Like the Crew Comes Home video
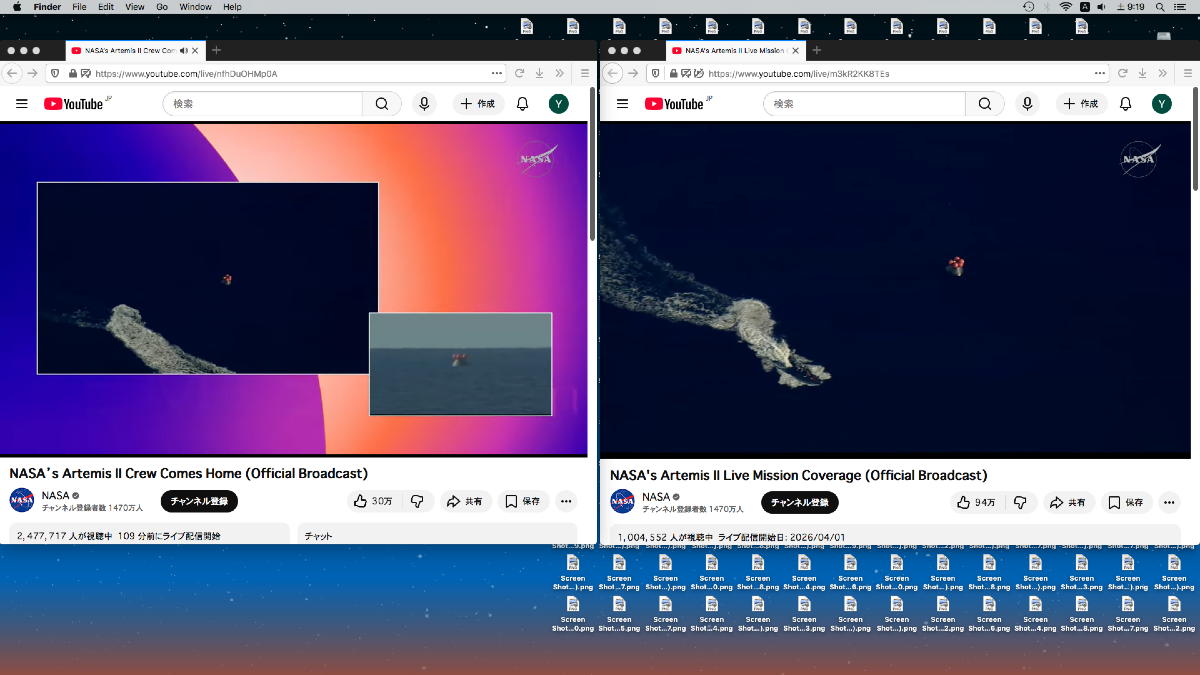This screenshot has height=675, width=1200. pyautogui.click(x=374, y=501)
